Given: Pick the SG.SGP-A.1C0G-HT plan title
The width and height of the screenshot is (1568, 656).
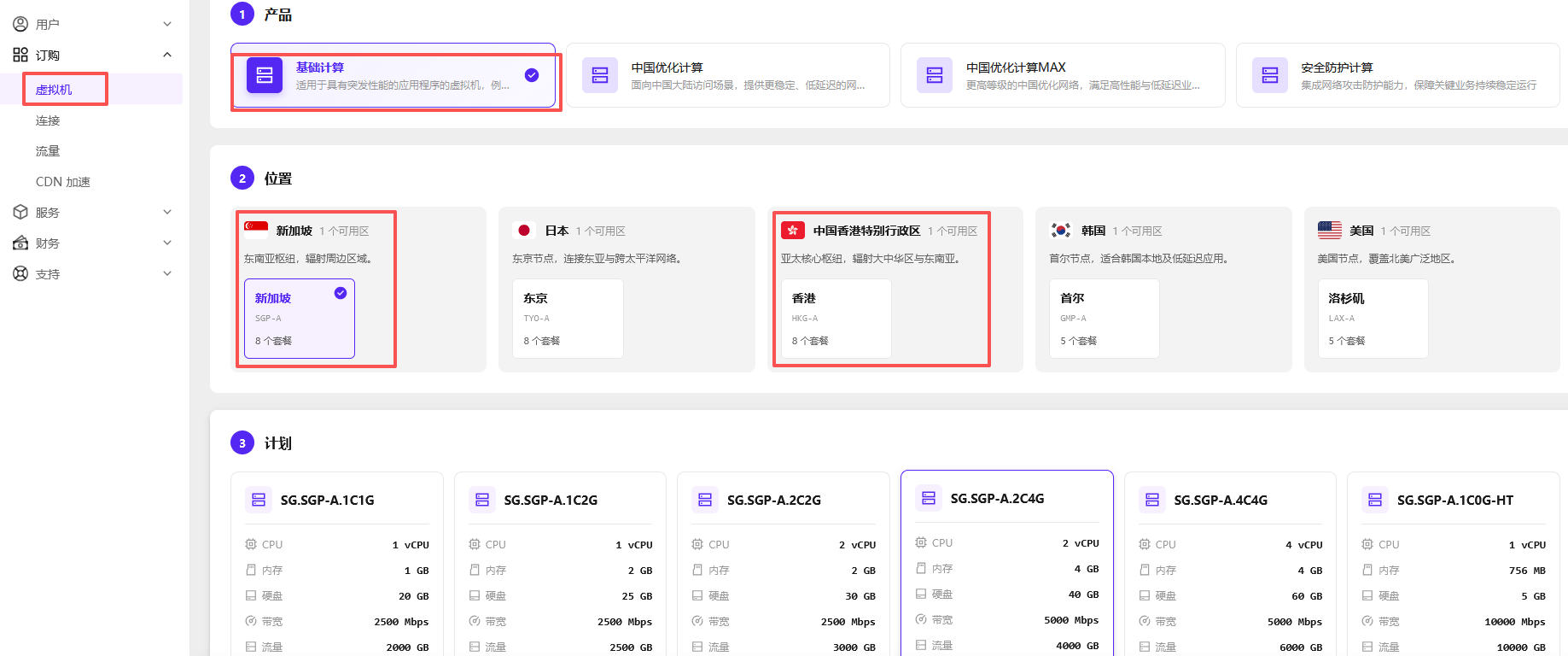Looking at the screenshot, I should [x=1455, y=500].
